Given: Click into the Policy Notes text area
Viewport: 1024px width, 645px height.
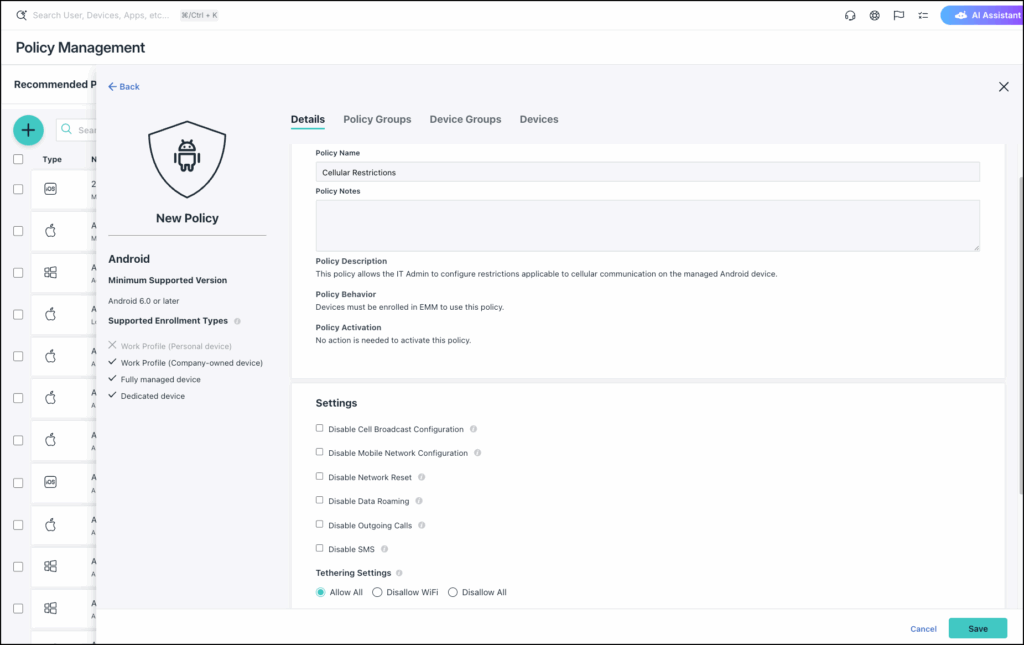Looking at the screenshot, I should coord(647,225).
